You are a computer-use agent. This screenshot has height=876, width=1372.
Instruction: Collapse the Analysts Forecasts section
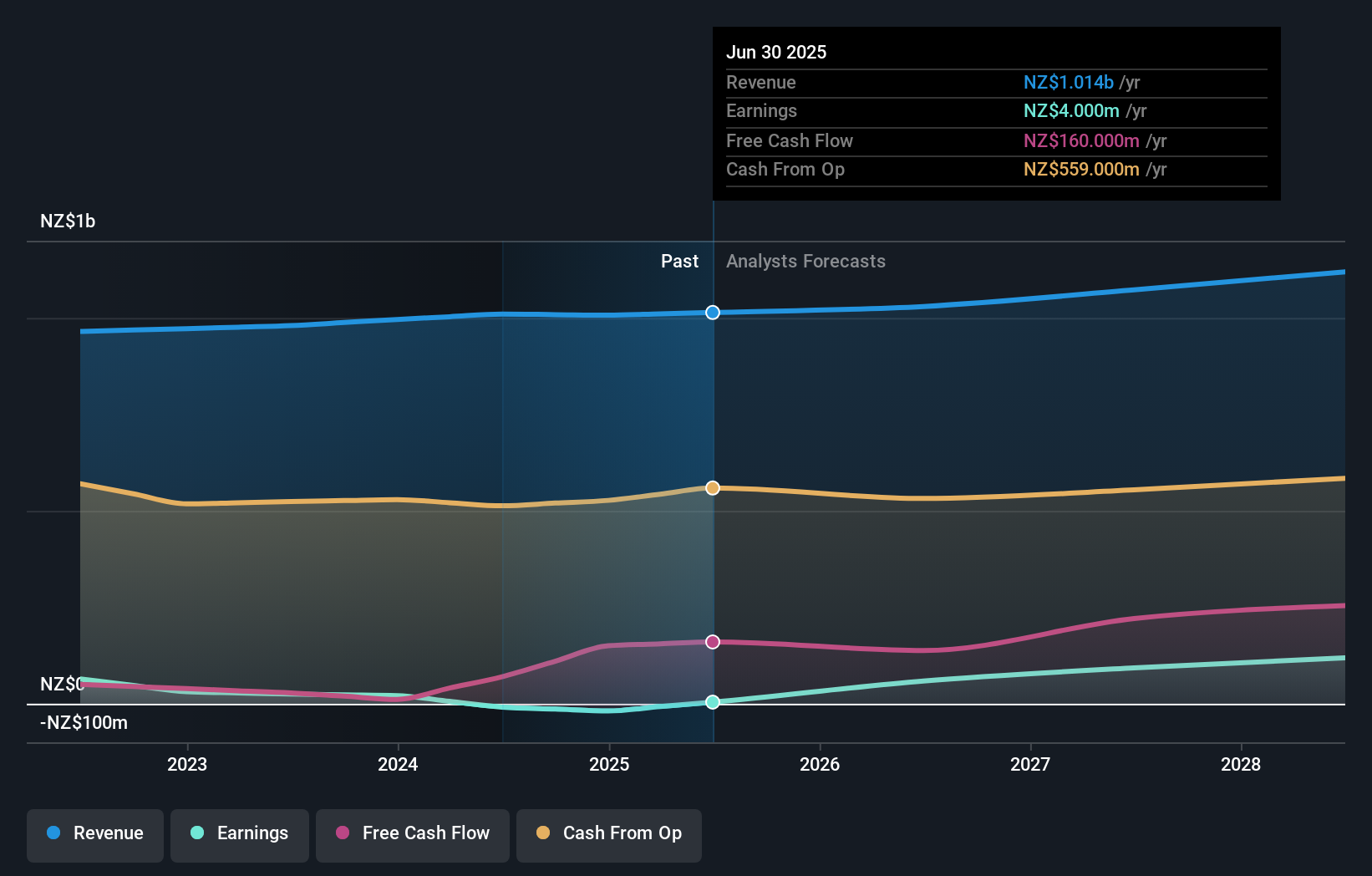(x=805, y=262)
